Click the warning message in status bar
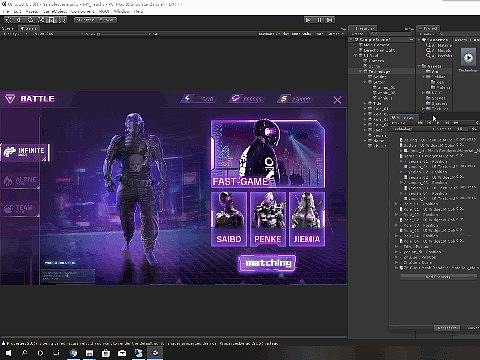 (140, 343)
